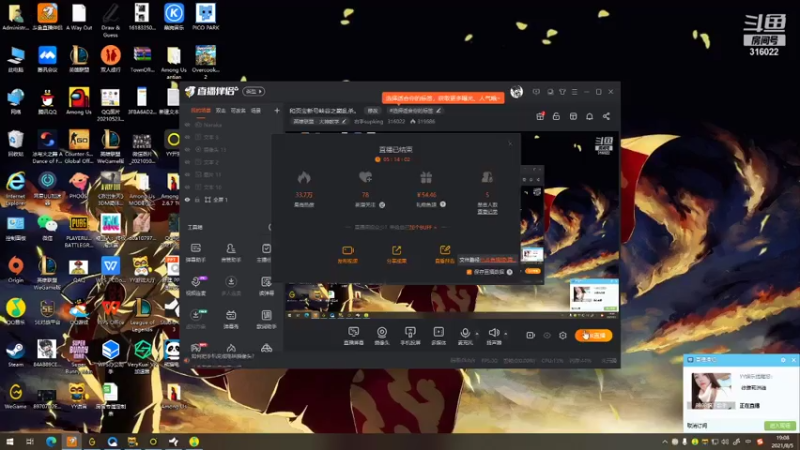800x450 pixels.
Task: Click the speaker icon in bottom toolbar
Action: [x=493, y=335]
